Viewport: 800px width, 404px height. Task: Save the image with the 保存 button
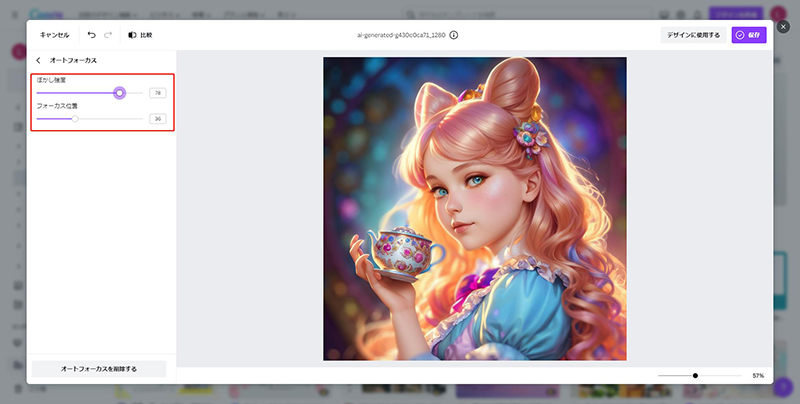click(x=749, y=35)
